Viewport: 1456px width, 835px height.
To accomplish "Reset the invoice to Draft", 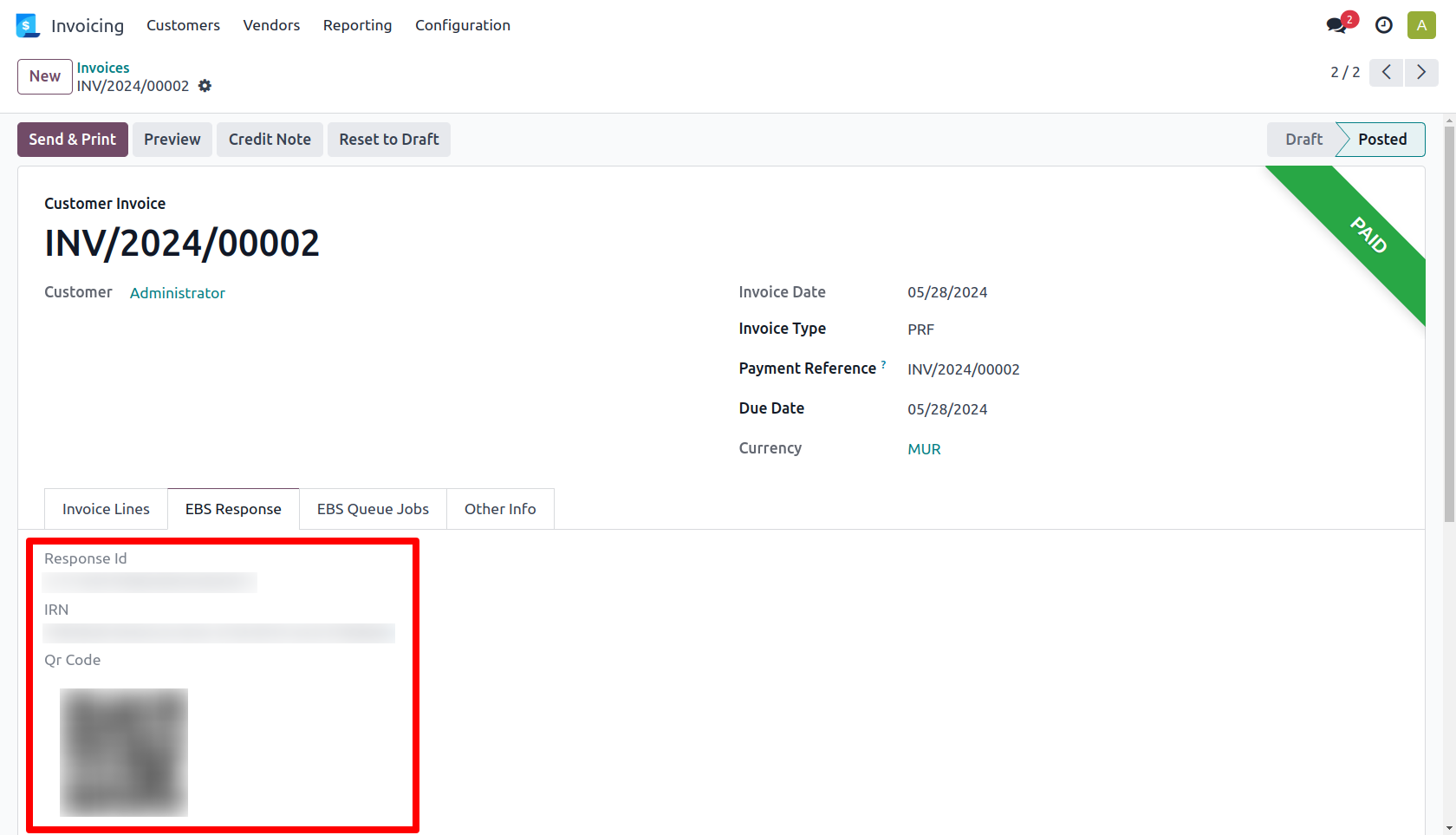I will click(x=389, y=140).
